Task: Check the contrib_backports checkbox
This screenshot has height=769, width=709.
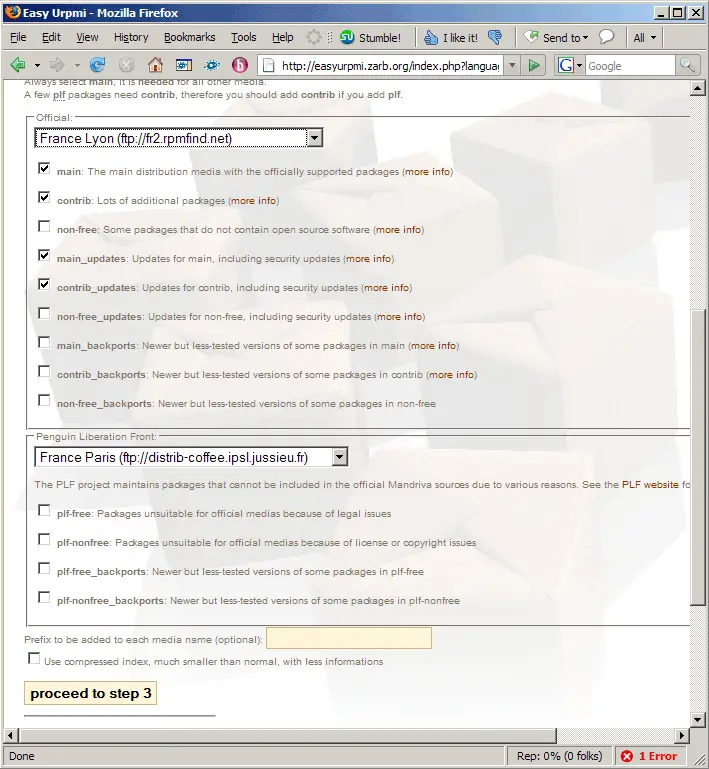Action: click(44, 371)
